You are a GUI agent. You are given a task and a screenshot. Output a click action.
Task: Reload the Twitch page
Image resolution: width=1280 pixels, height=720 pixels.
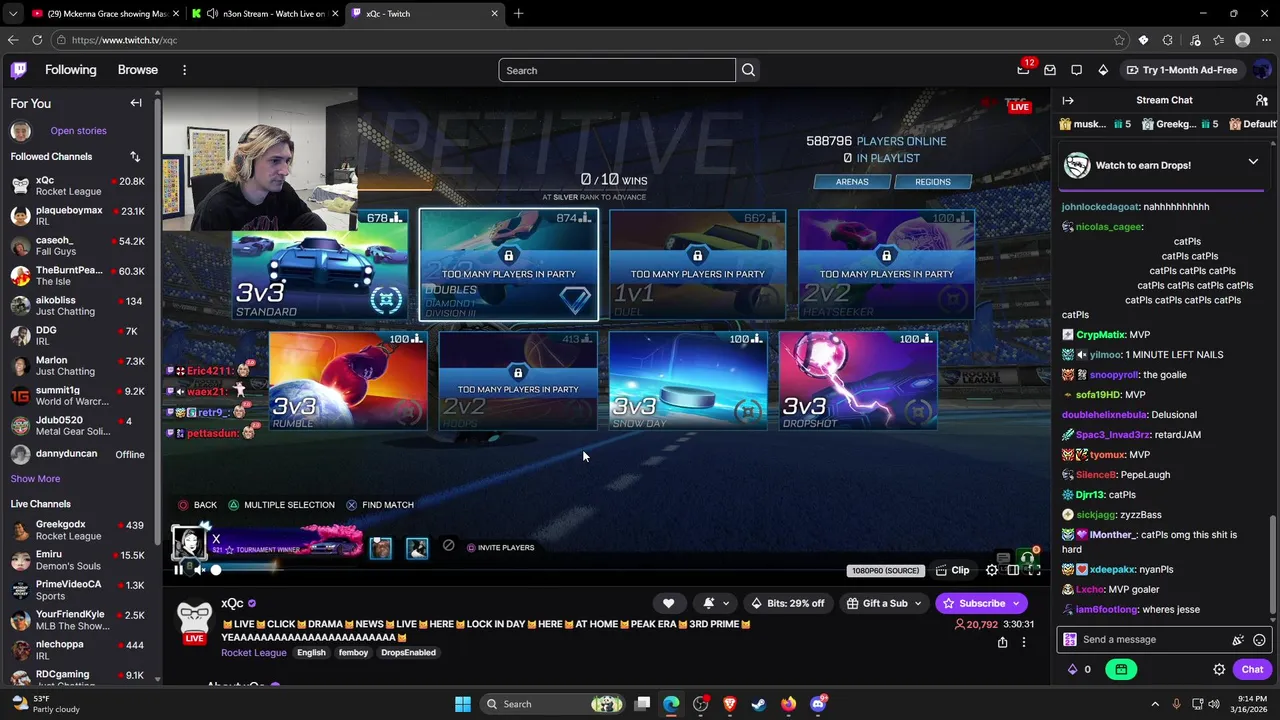click(37, 40)
